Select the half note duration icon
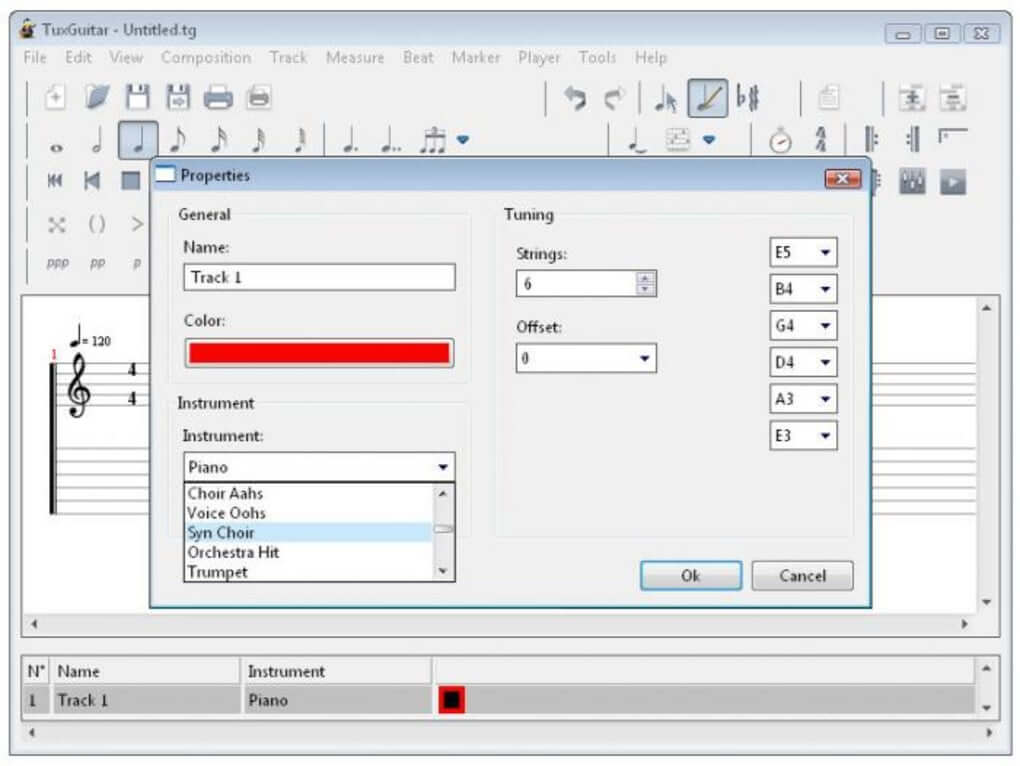Viewport: 1020px width, 766px height. (97, 141)
